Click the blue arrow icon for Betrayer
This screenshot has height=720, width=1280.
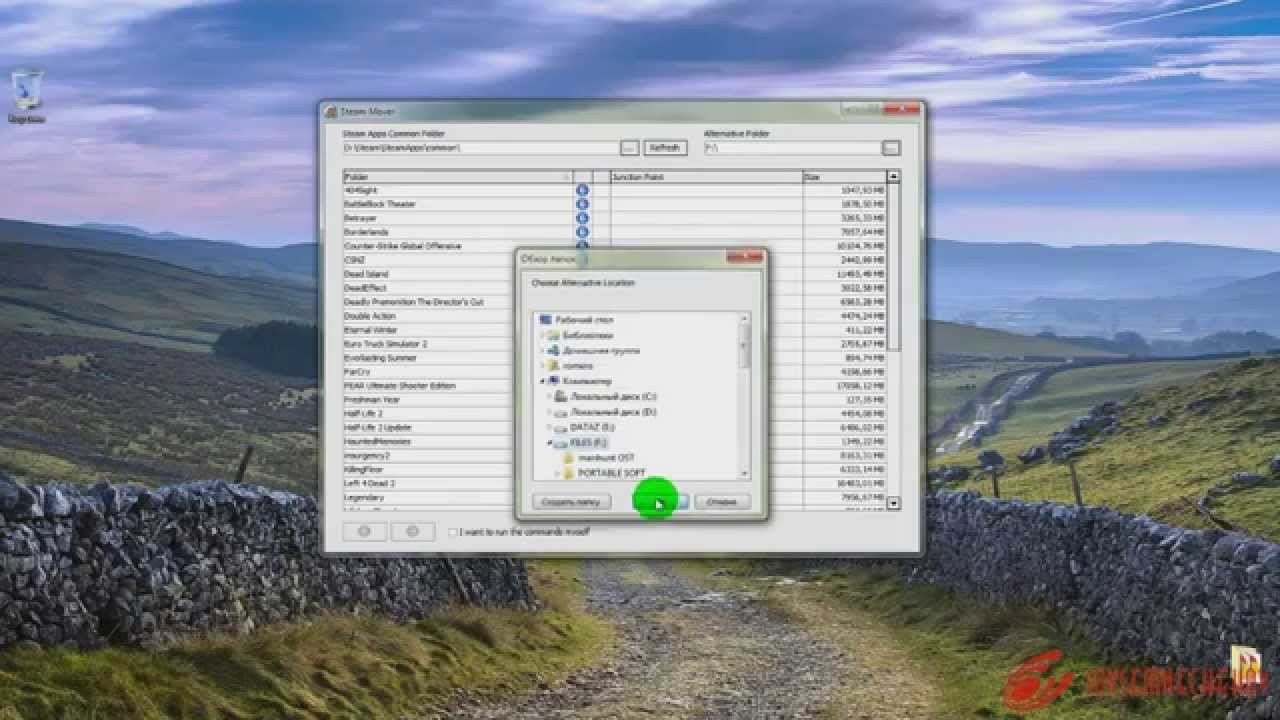tap(582, 218)
